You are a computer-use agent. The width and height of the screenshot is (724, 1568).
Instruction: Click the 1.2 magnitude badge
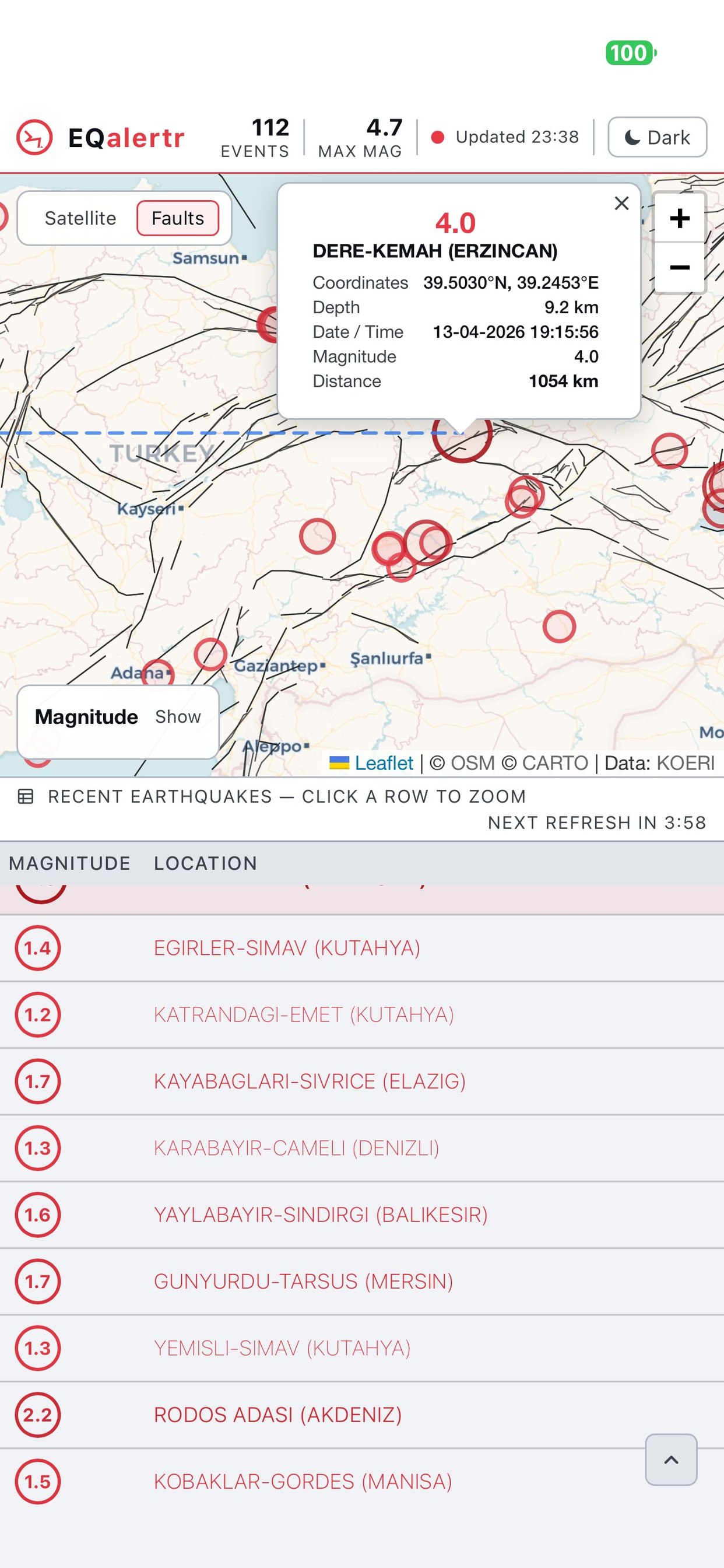pos(38,1014)
